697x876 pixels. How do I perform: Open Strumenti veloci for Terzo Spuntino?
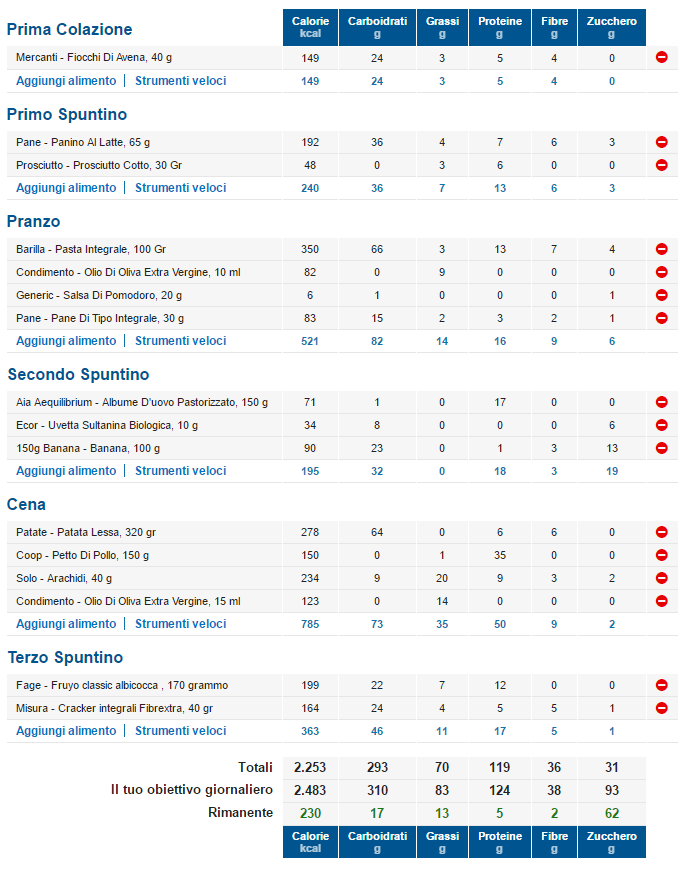click(181, 731)
